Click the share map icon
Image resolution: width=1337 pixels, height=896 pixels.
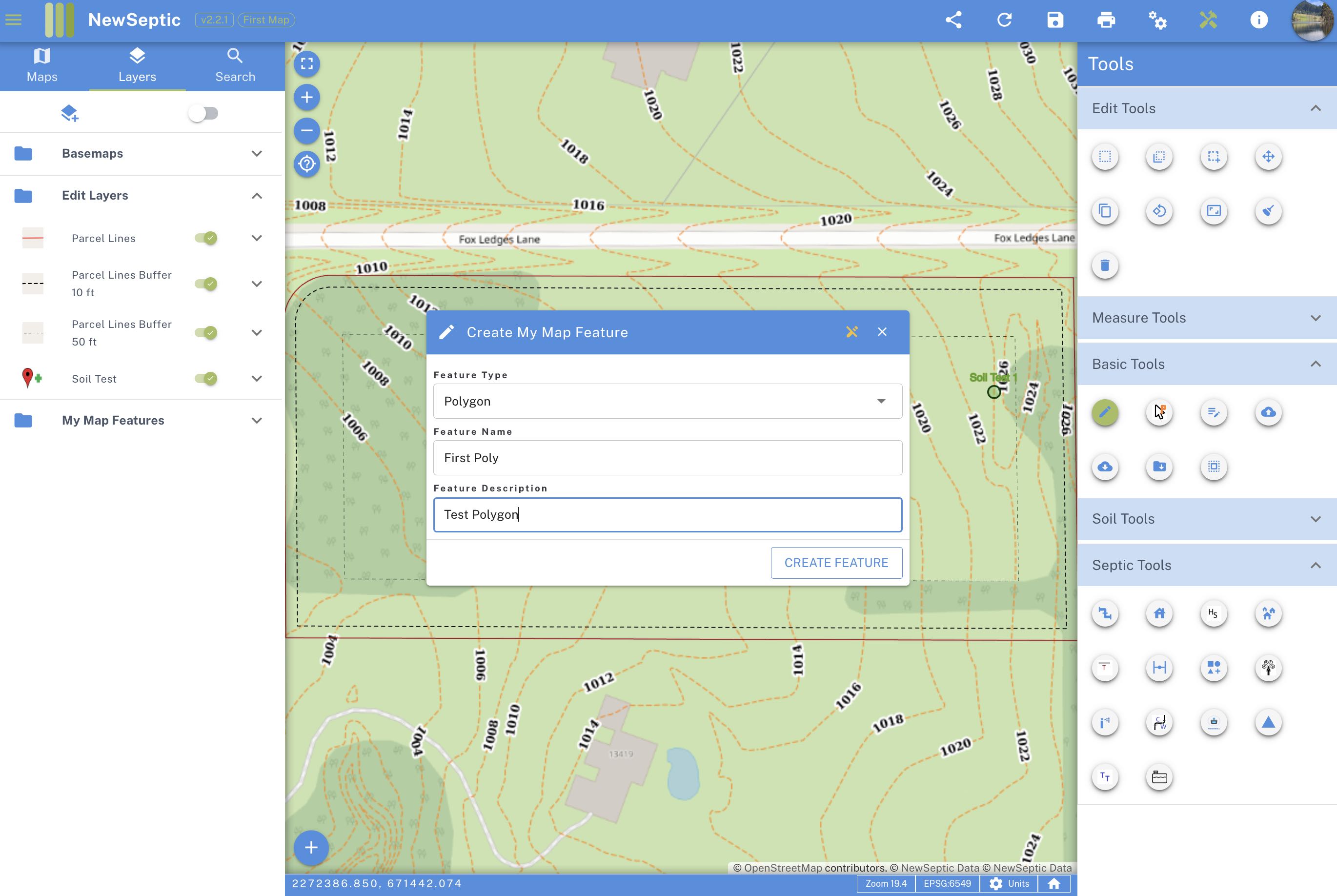pos(953,20)
